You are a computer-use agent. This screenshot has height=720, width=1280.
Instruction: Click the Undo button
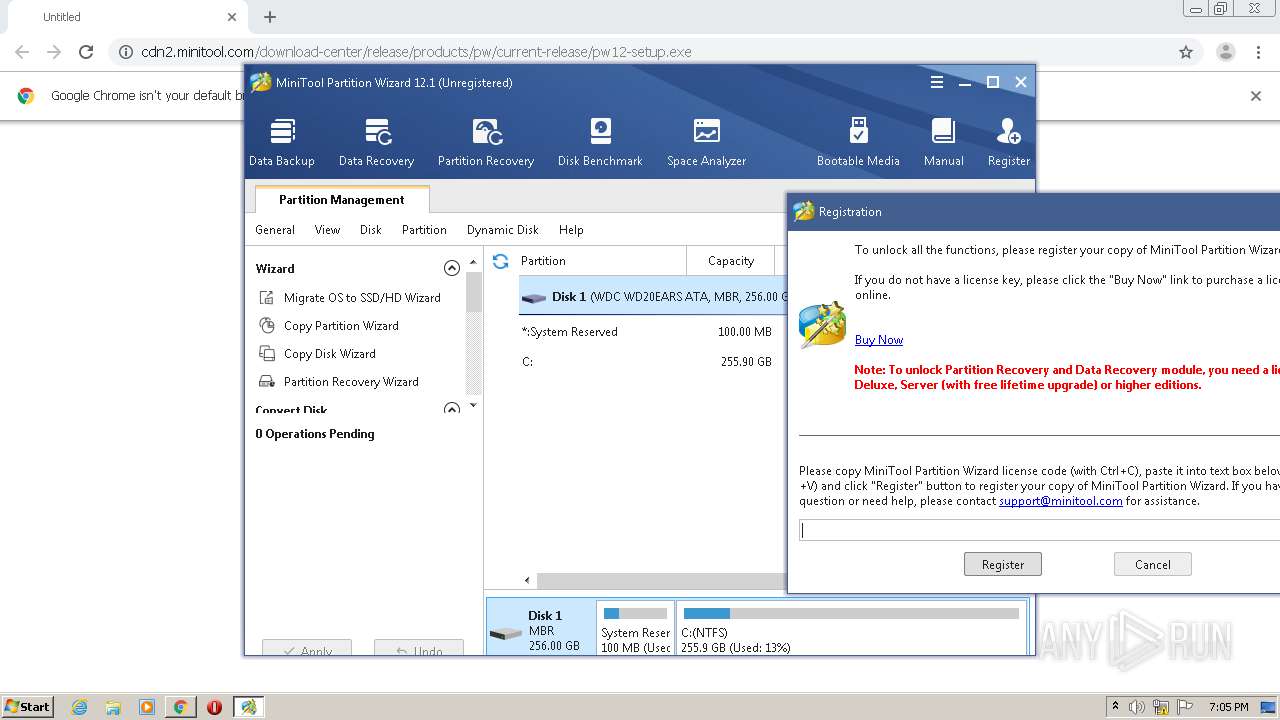(x=419, y=648)
